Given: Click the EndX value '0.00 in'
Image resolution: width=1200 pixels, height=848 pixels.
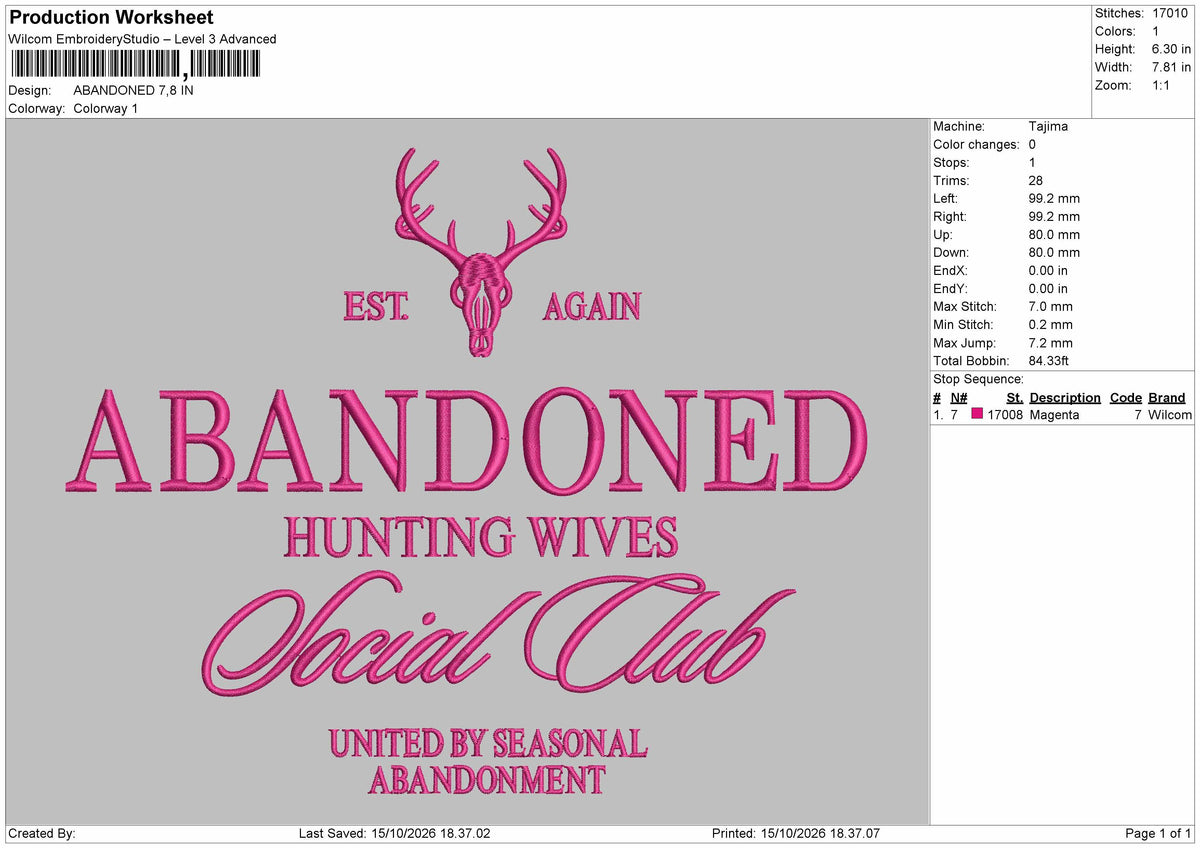Looking at the screenshot, I should coord(1048,270).
